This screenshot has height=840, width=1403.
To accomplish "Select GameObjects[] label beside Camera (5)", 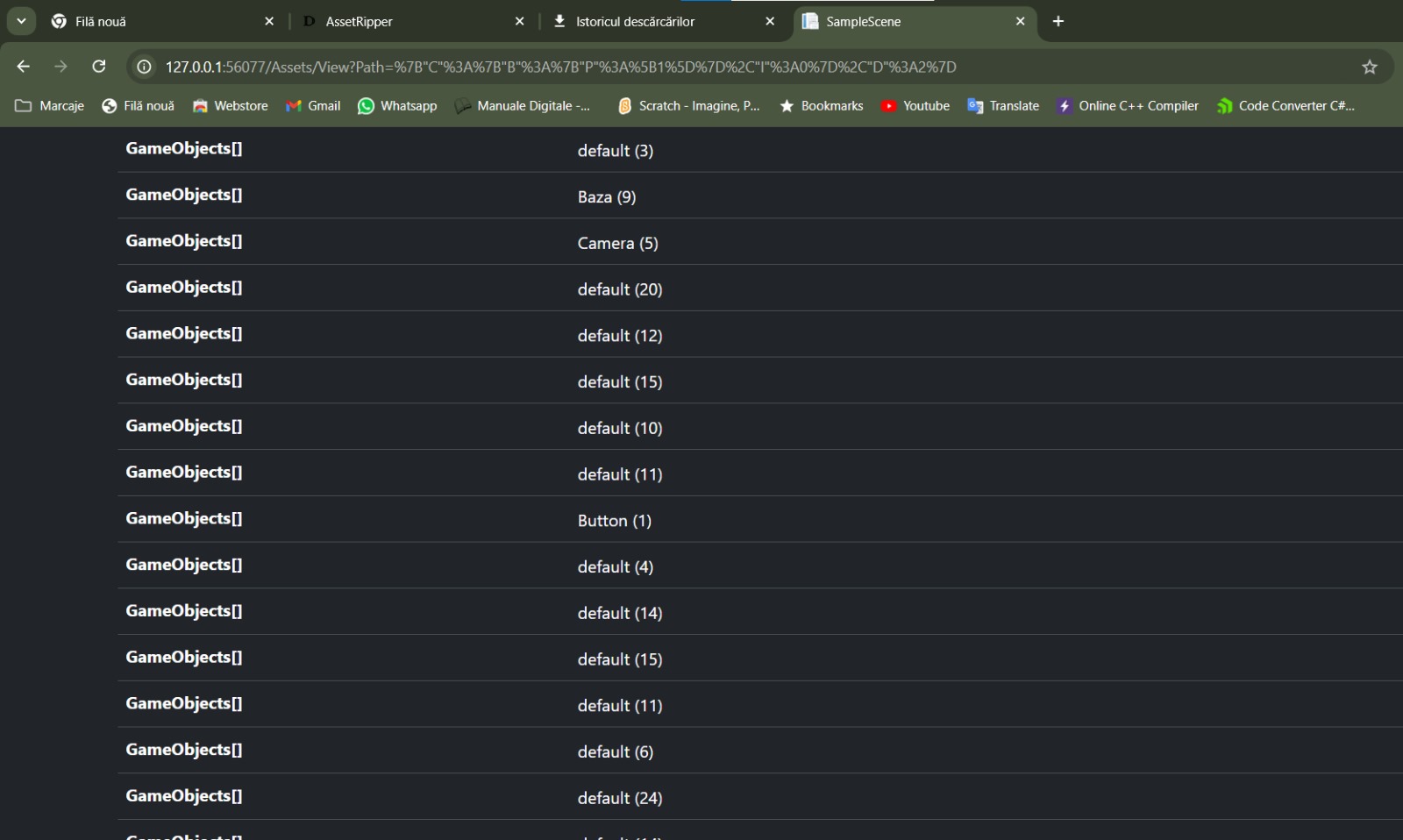I will [x=184, y=241].
